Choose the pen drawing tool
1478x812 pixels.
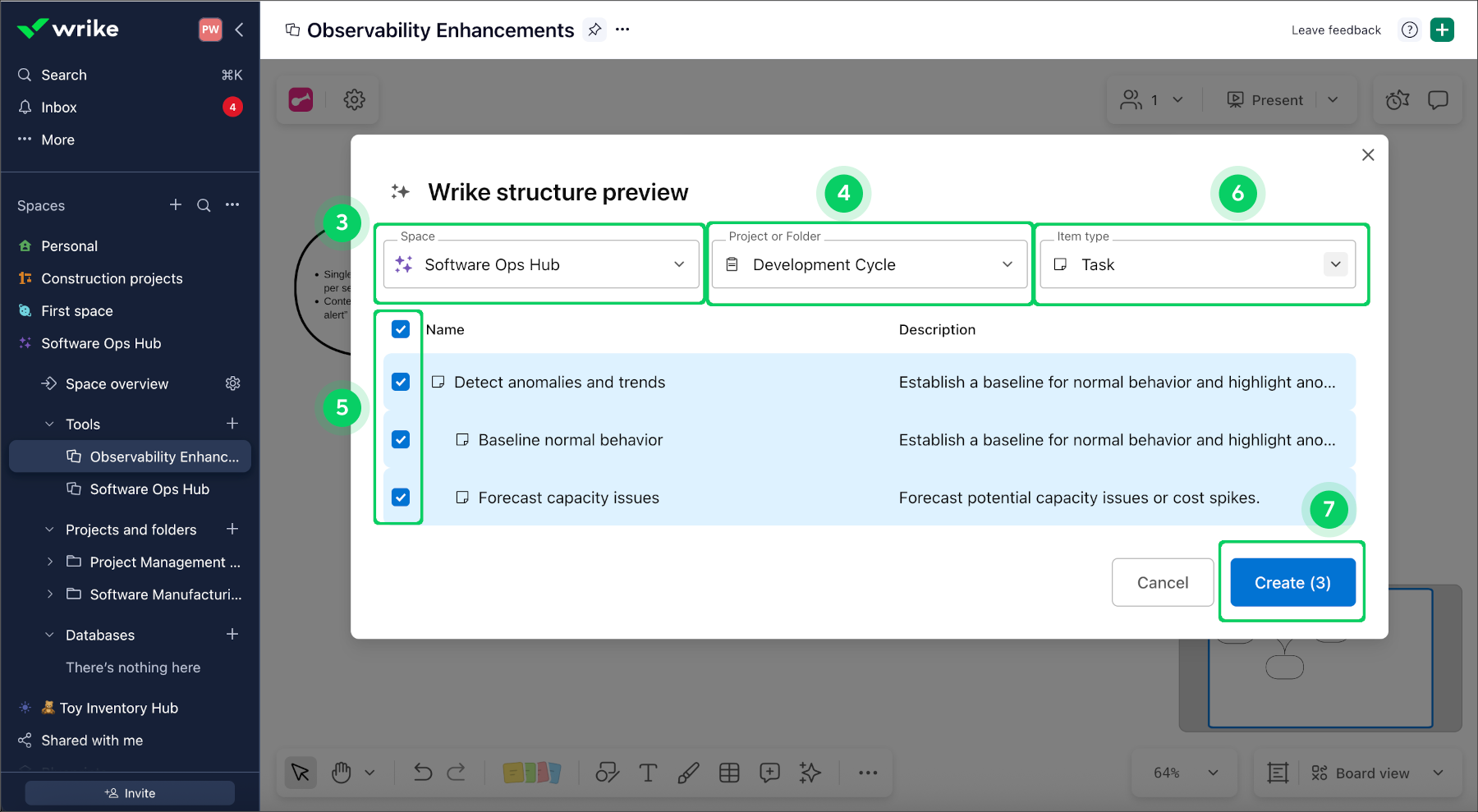(688, 773)
